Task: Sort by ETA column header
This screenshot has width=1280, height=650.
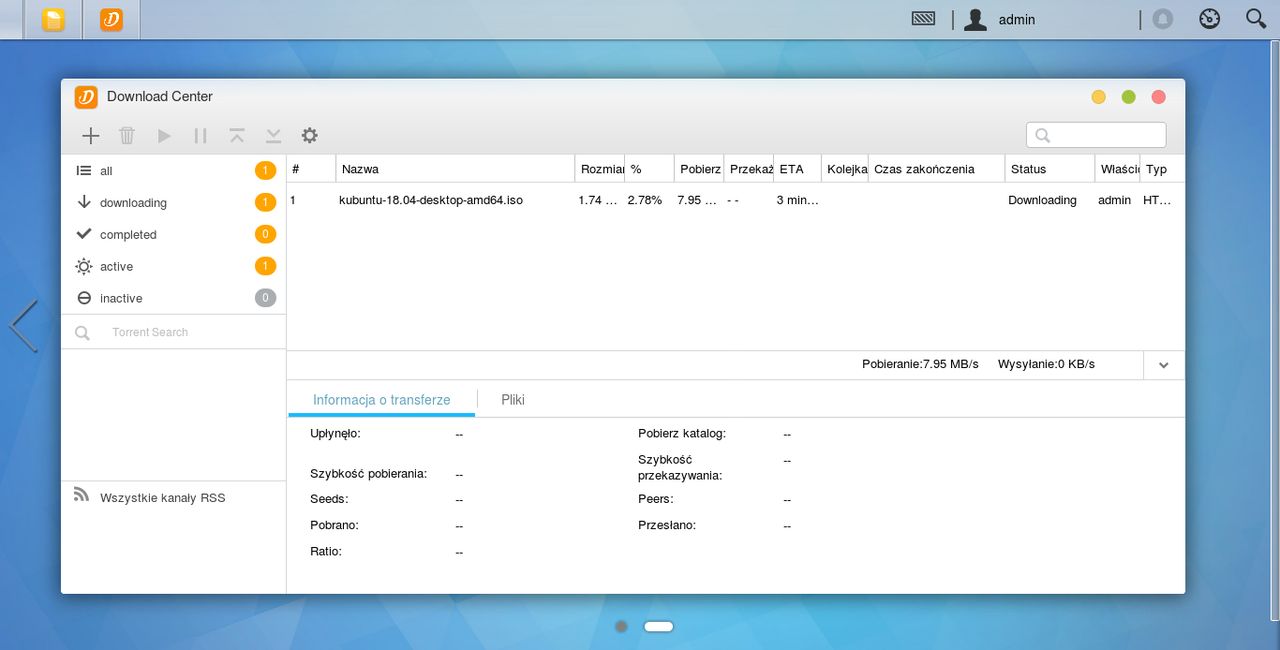Action: [797, 169]
